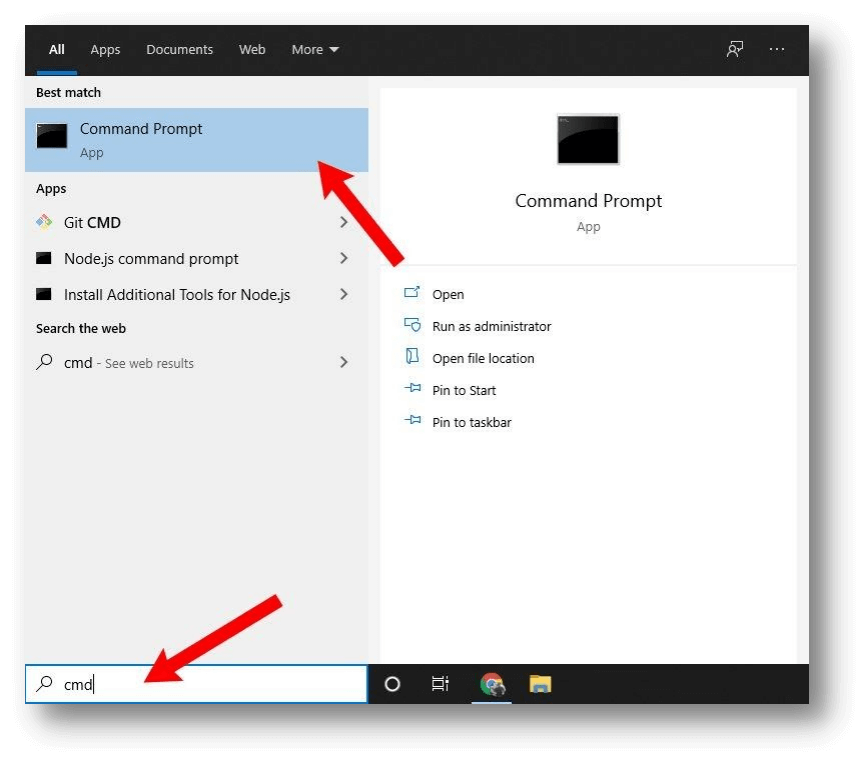Switch to the Apps search tab
This screenshot has height=765, width=868.
tap(105, 49)
